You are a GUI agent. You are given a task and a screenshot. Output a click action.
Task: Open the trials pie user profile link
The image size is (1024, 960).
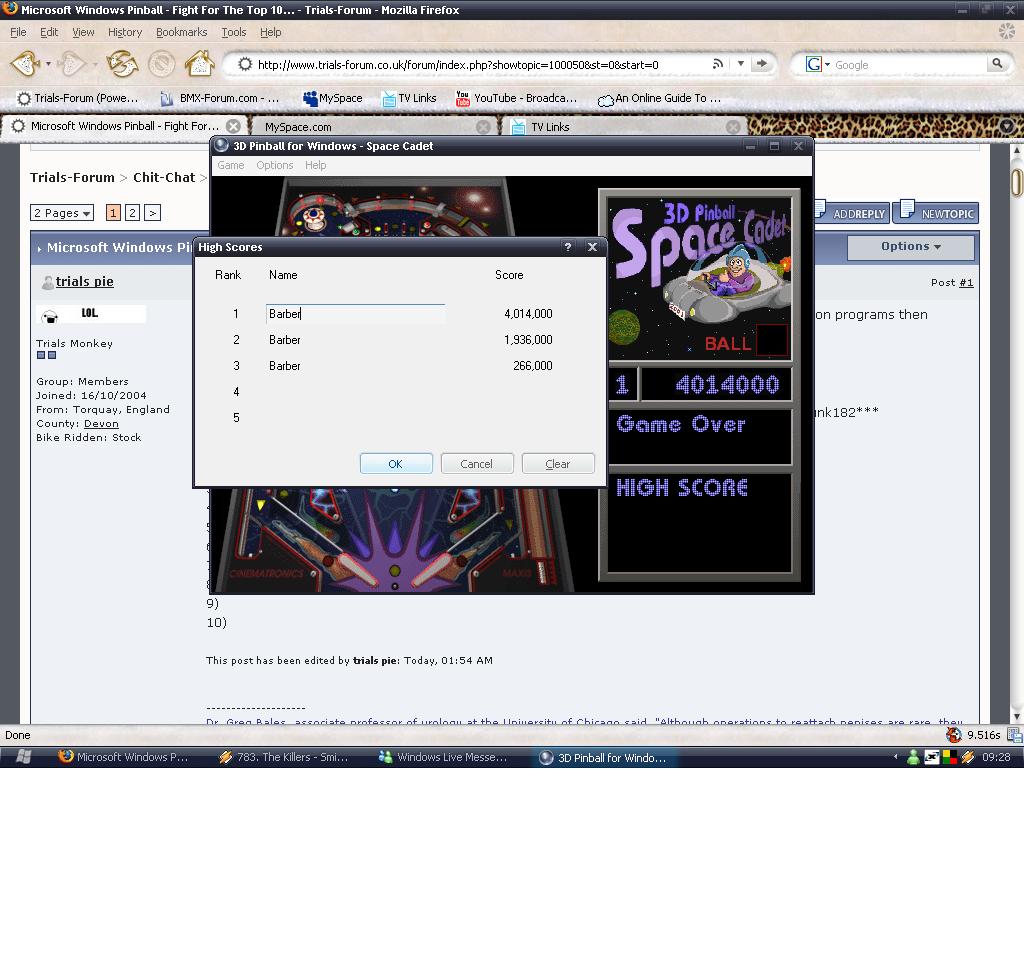tap(84, 281)
